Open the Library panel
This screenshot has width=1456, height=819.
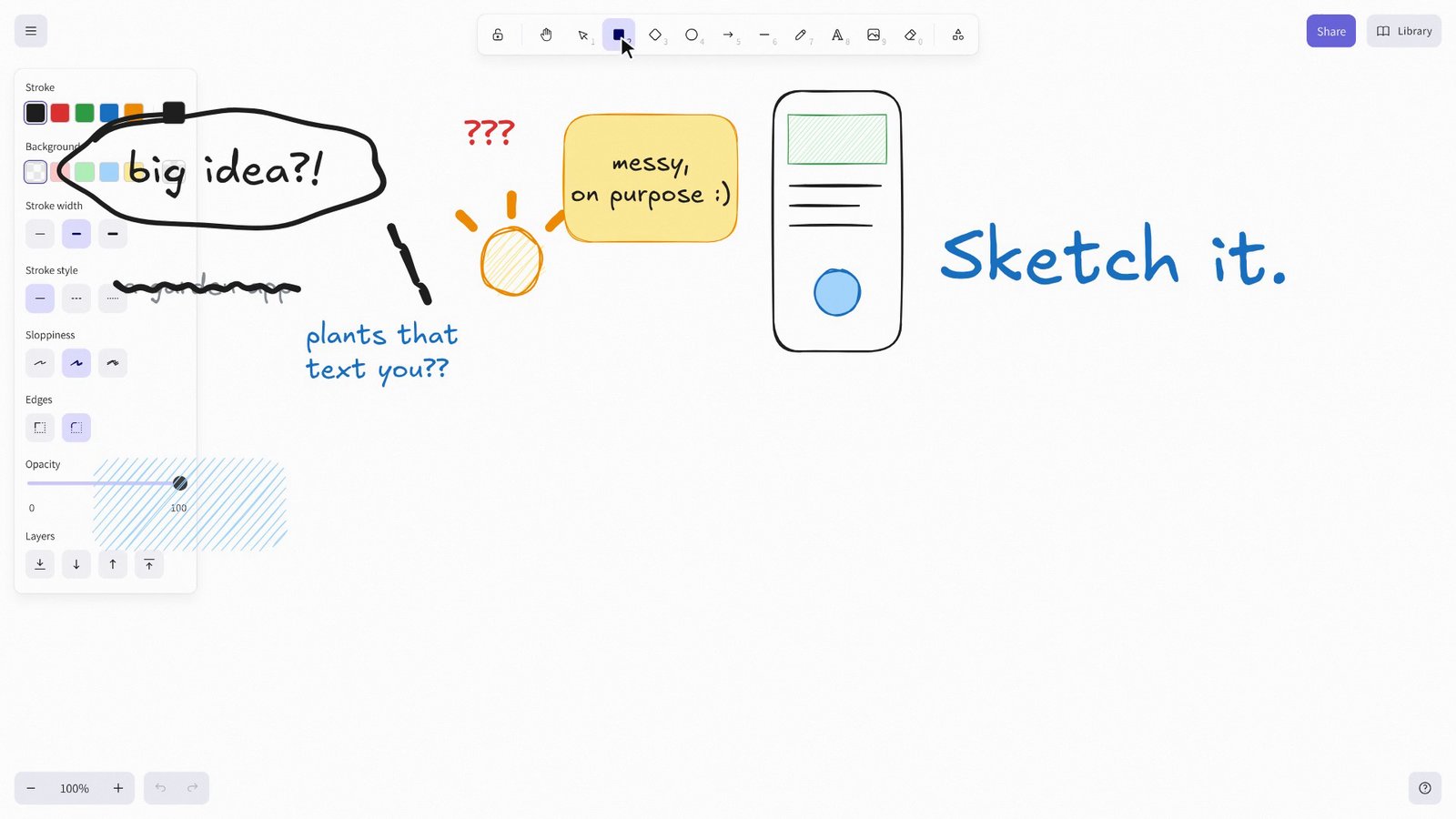(1404, 31)
